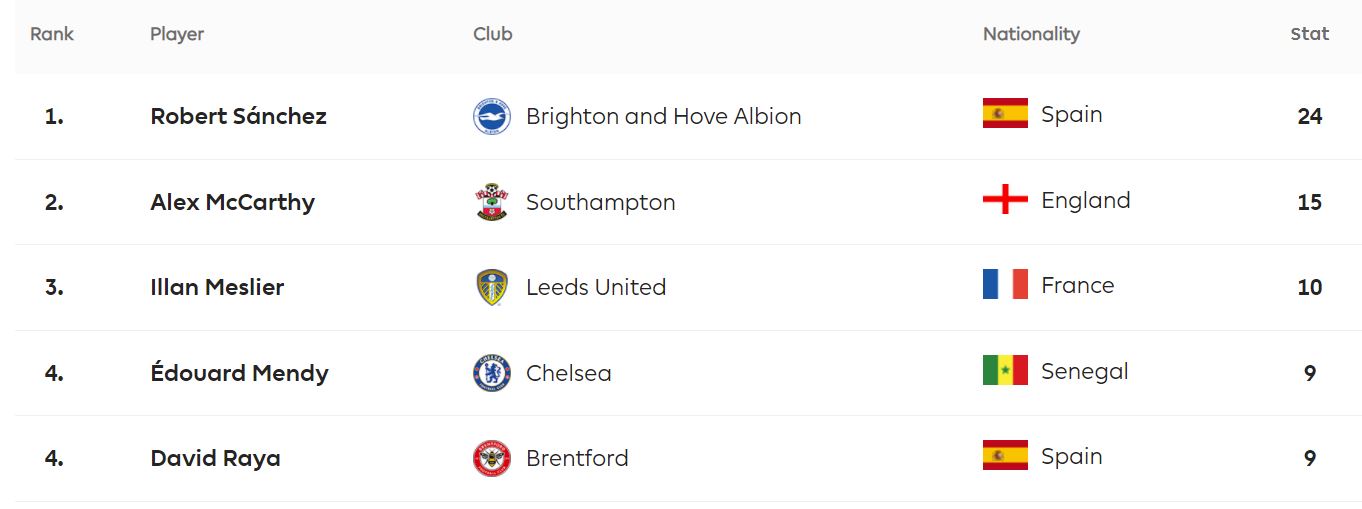This screenshot has height=509, width=1362.
Task: Open Alex McCarthy player profile
Action: [x=232, y=202]
